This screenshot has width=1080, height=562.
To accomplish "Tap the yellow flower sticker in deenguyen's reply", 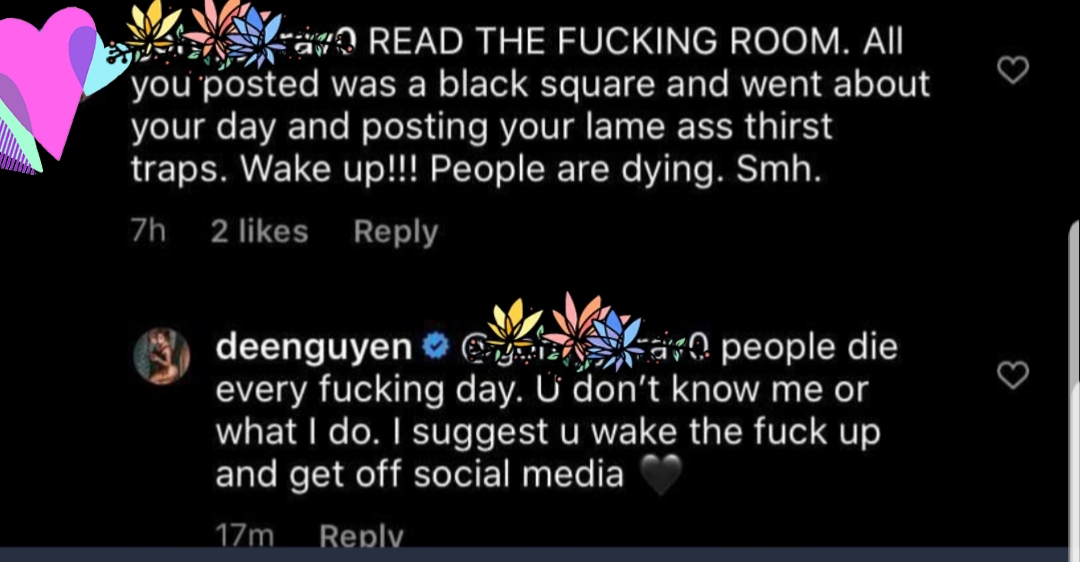I will 515,327.
